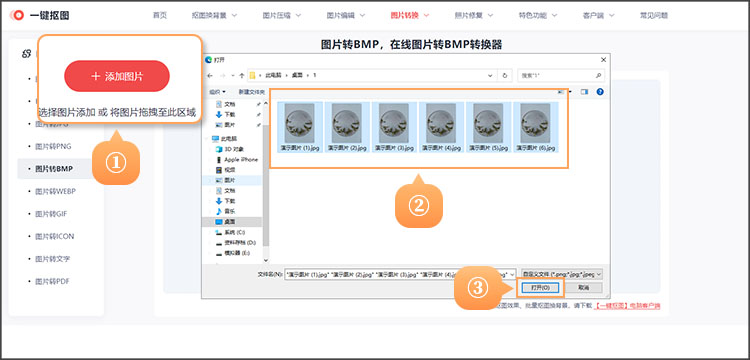750x360 pixels.
Task: Select 图片转PNG in the sidebar
Action: 53,146
